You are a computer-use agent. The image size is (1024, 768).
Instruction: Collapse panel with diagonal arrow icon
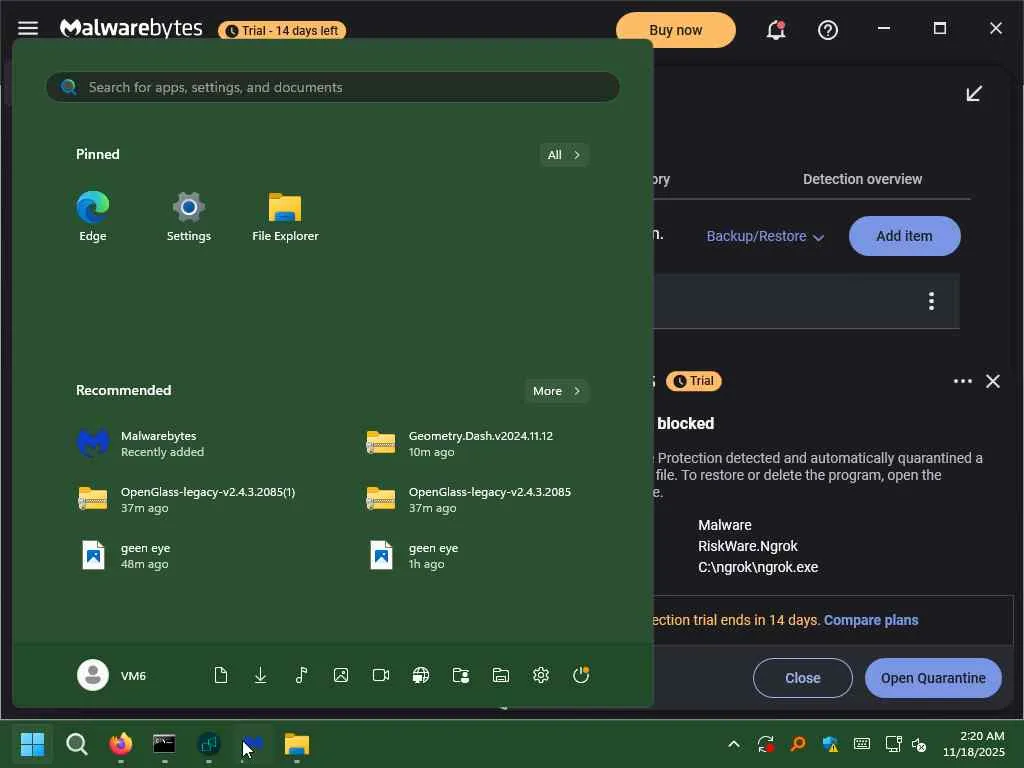click(974, 93)
